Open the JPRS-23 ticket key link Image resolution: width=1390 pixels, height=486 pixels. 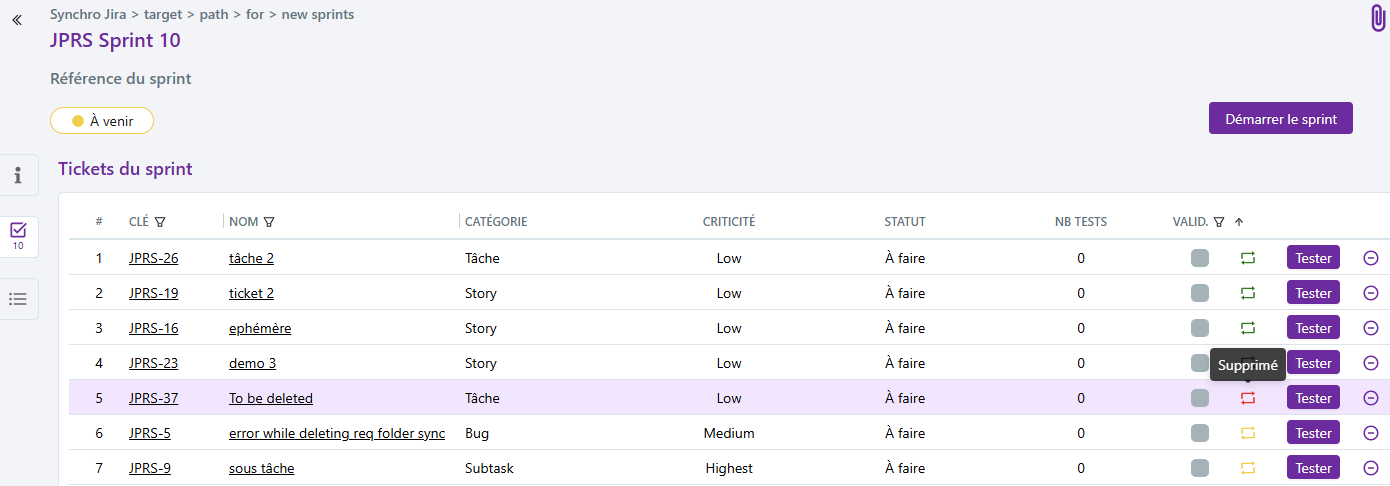click(x=153, y=363)
